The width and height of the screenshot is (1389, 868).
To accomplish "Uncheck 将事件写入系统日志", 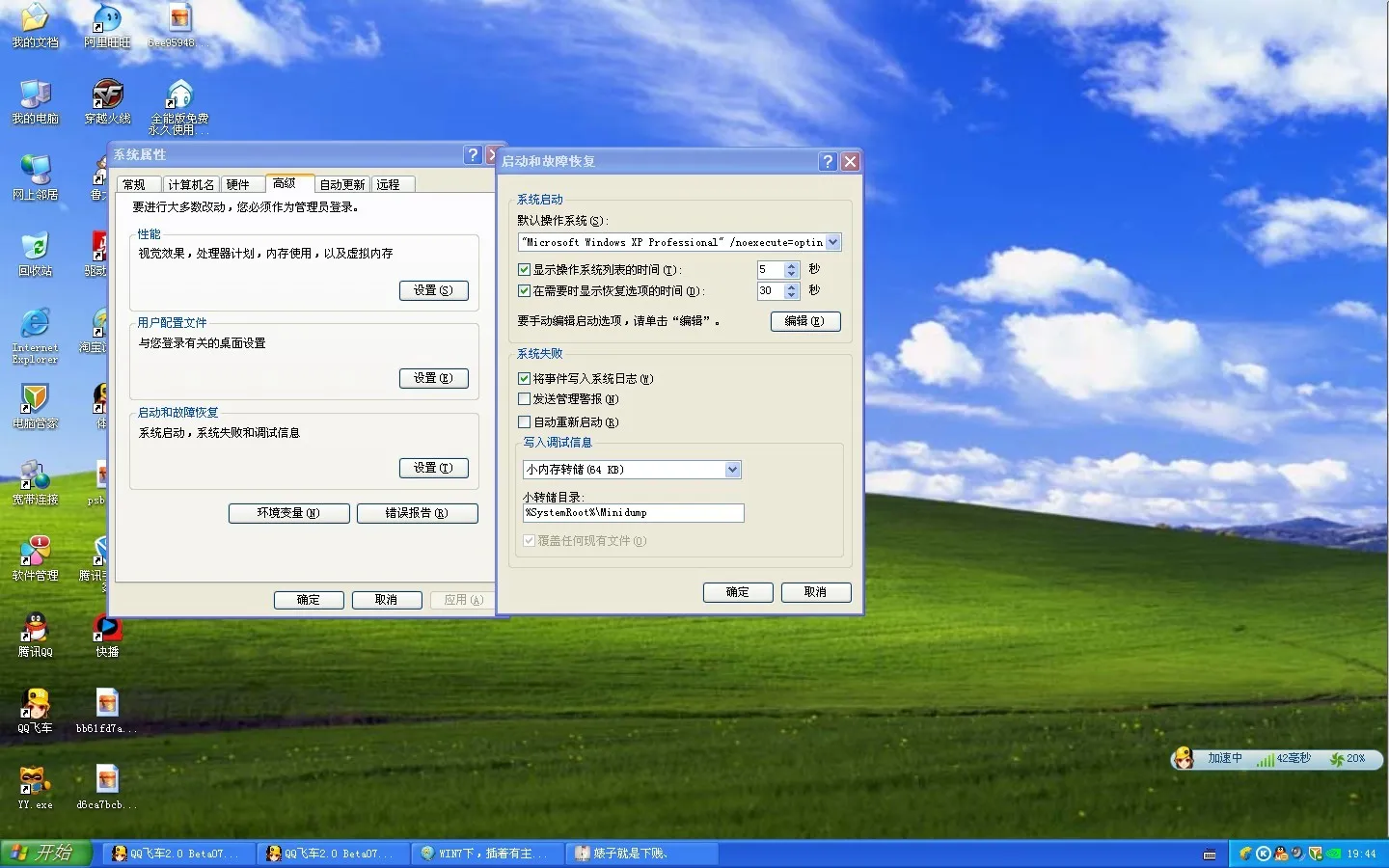I will point(524,378).
